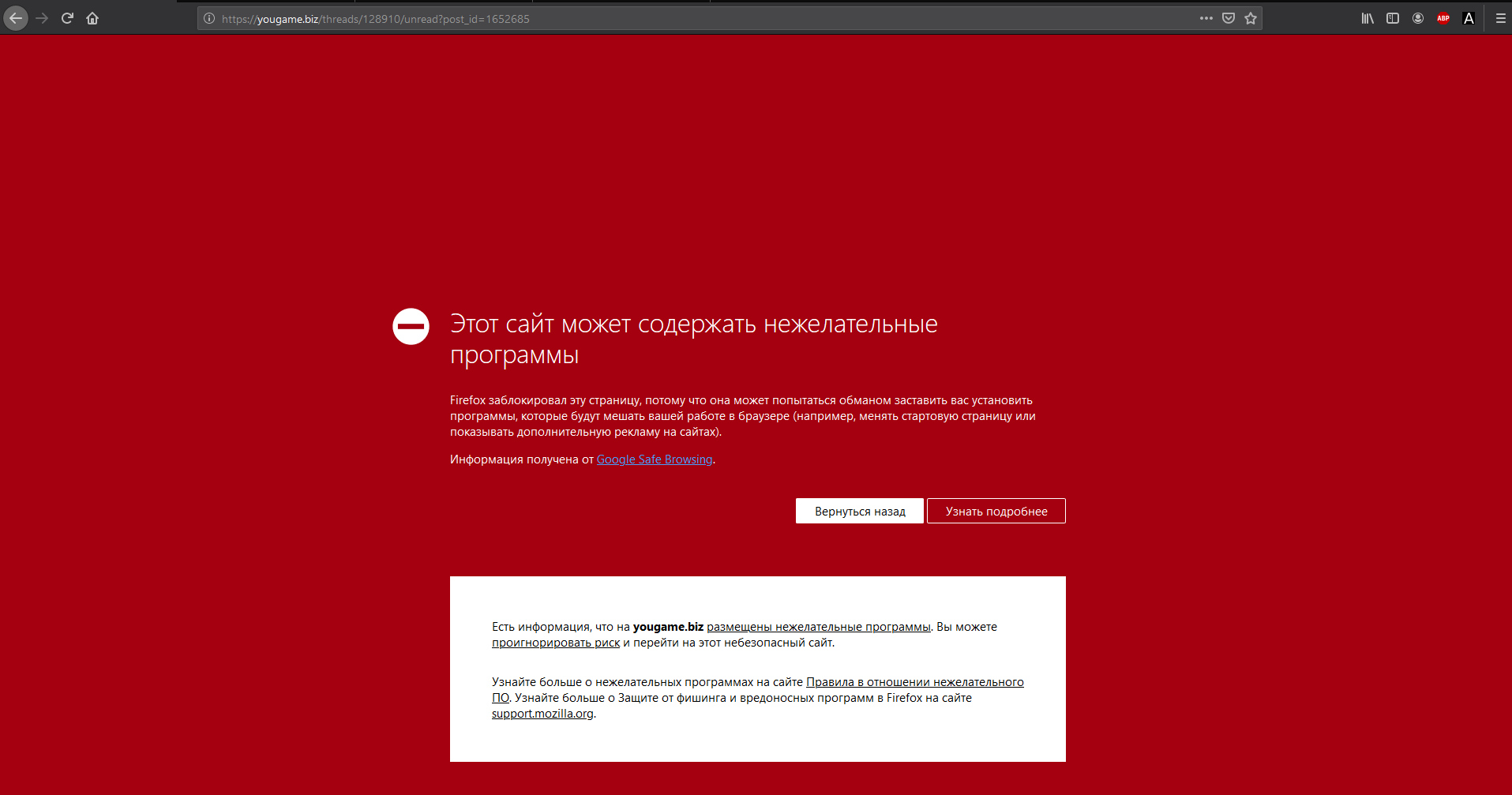
Task: Open the Firefox account icon
Action: tap(1418, 18)
